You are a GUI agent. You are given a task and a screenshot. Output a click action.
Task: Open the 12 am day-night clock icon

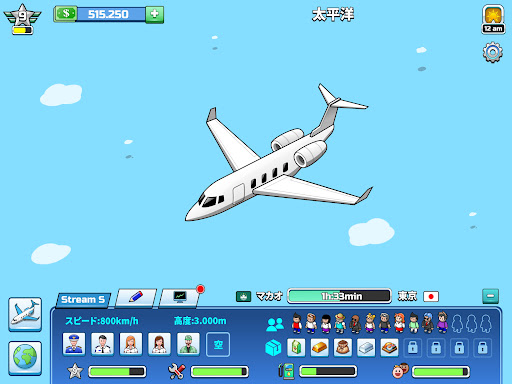pyautogui.click(x=493, y=19)
